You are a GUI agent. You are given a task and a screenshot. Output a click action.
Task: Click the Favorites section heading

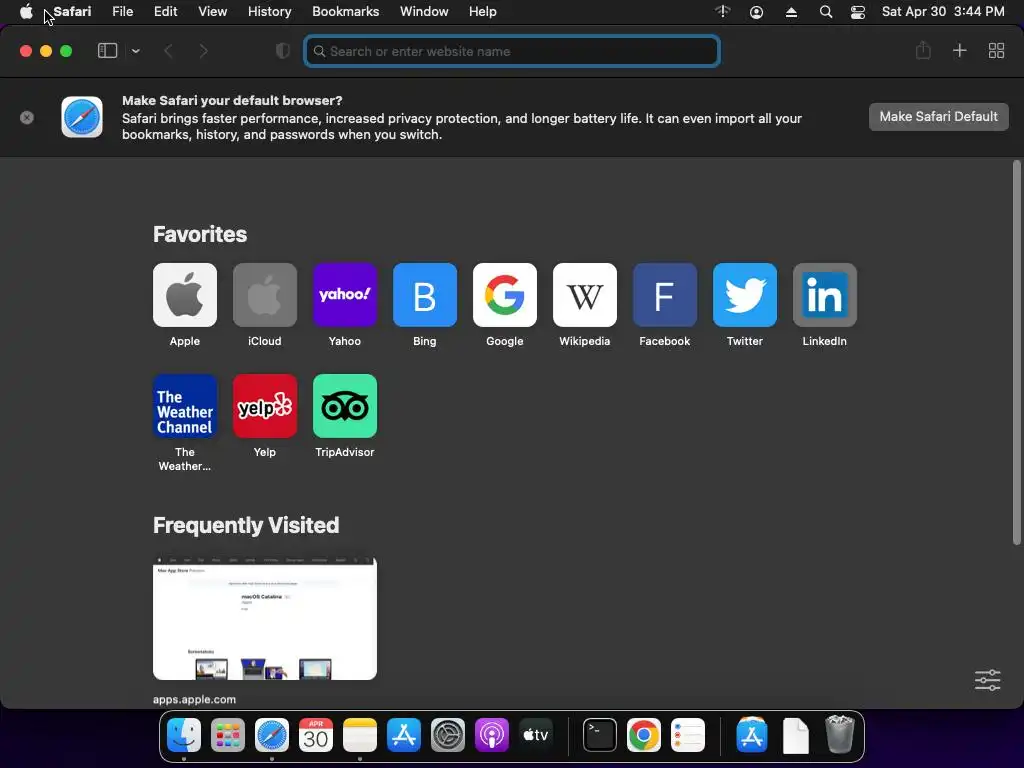click(x=200, y=234)
